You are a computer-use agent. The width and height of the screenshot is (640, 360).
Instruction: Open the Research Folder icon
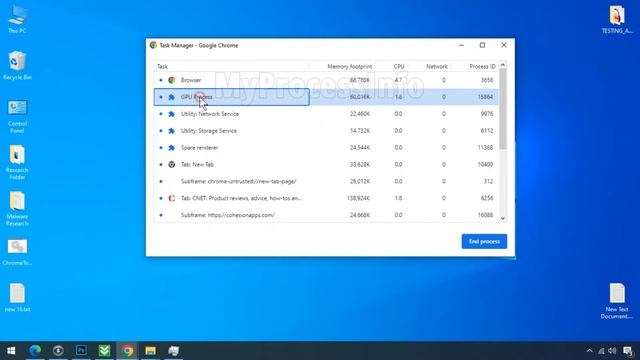pyautogui.click(x=17, y=162)
